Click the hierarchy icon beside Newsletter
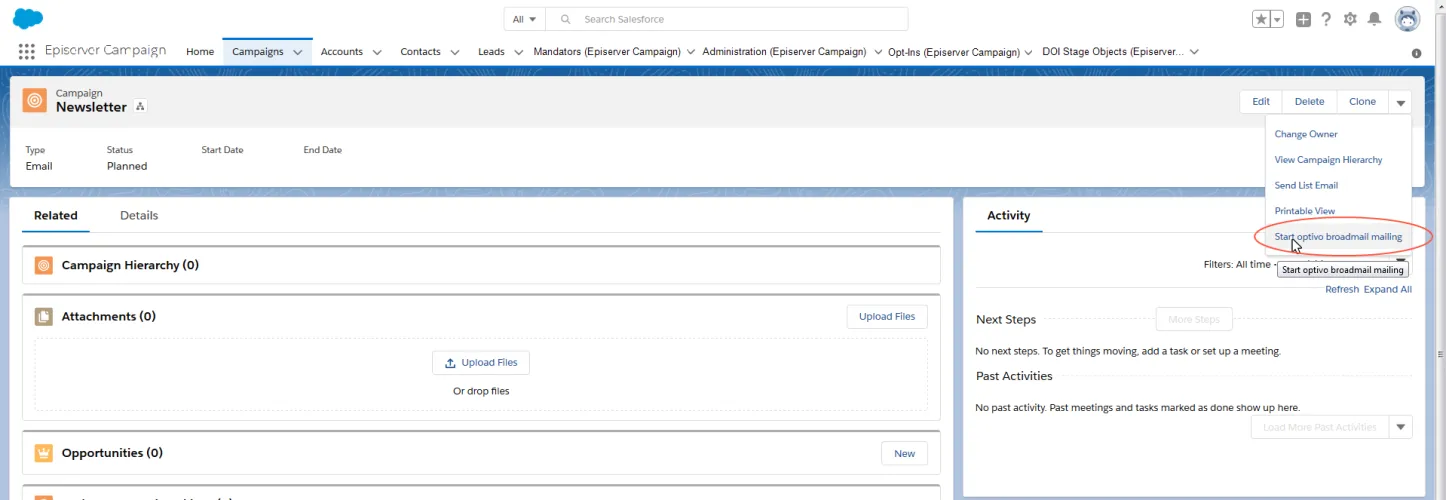The width and height of the screenshot is (1446, 500). click(x=140, y=107)
